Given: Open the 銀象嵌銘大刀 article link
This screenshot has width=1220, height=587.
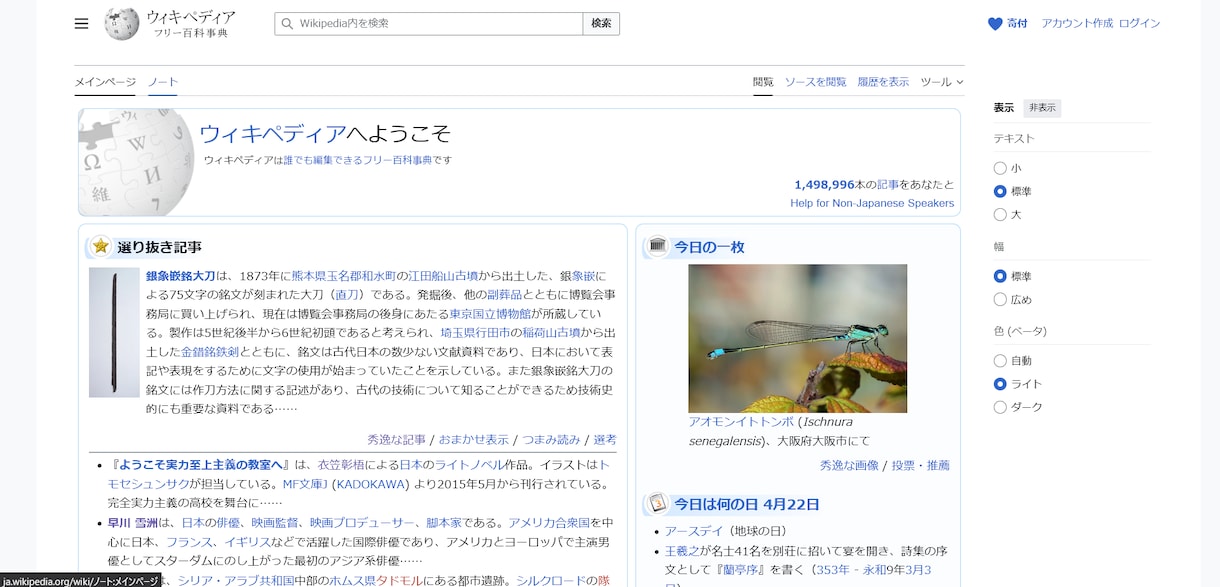Looking at the screenshot, I should 180,276.
